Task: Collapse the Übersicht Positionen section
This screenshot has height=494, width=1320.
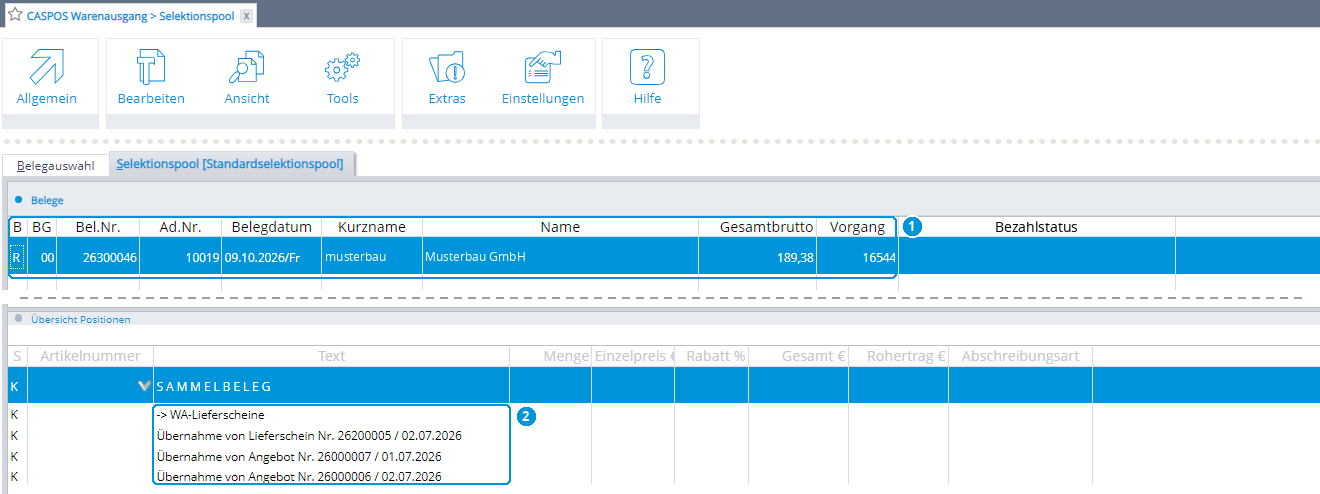Action: pyautogui.click(x=18, y=319)
